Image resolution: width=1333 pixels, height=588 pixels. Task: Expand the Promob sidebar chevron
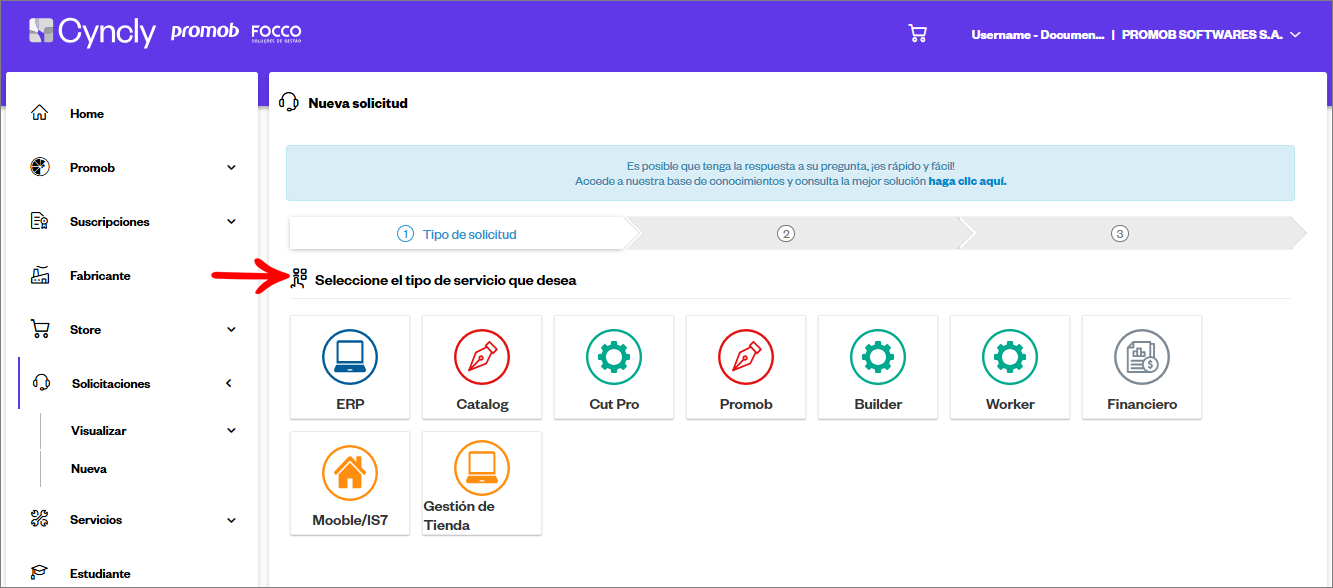click(x=231, y=168)
